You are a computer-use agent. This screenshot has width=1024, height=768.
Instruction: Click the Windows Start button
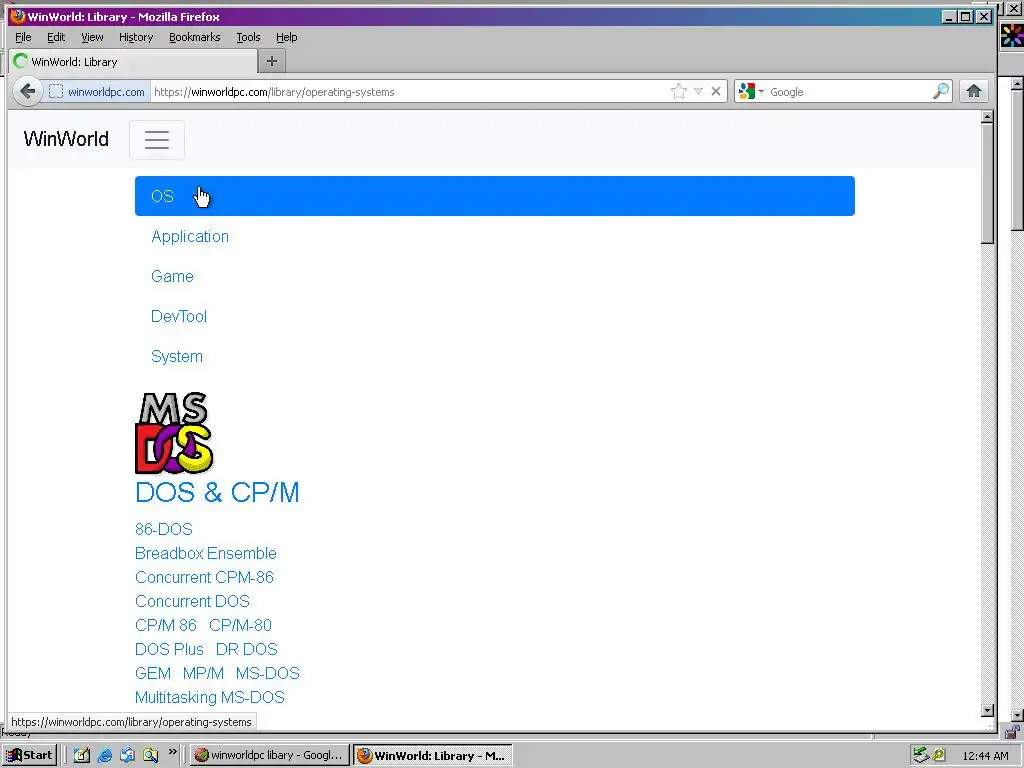coord(30,755)
